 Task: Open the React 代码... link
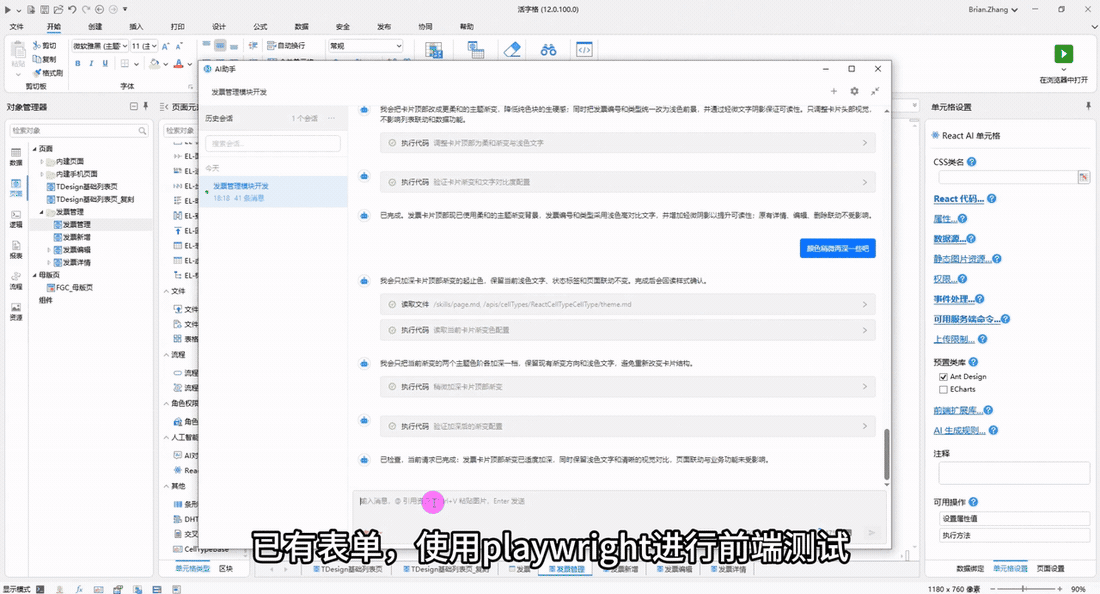pos(958,198)
